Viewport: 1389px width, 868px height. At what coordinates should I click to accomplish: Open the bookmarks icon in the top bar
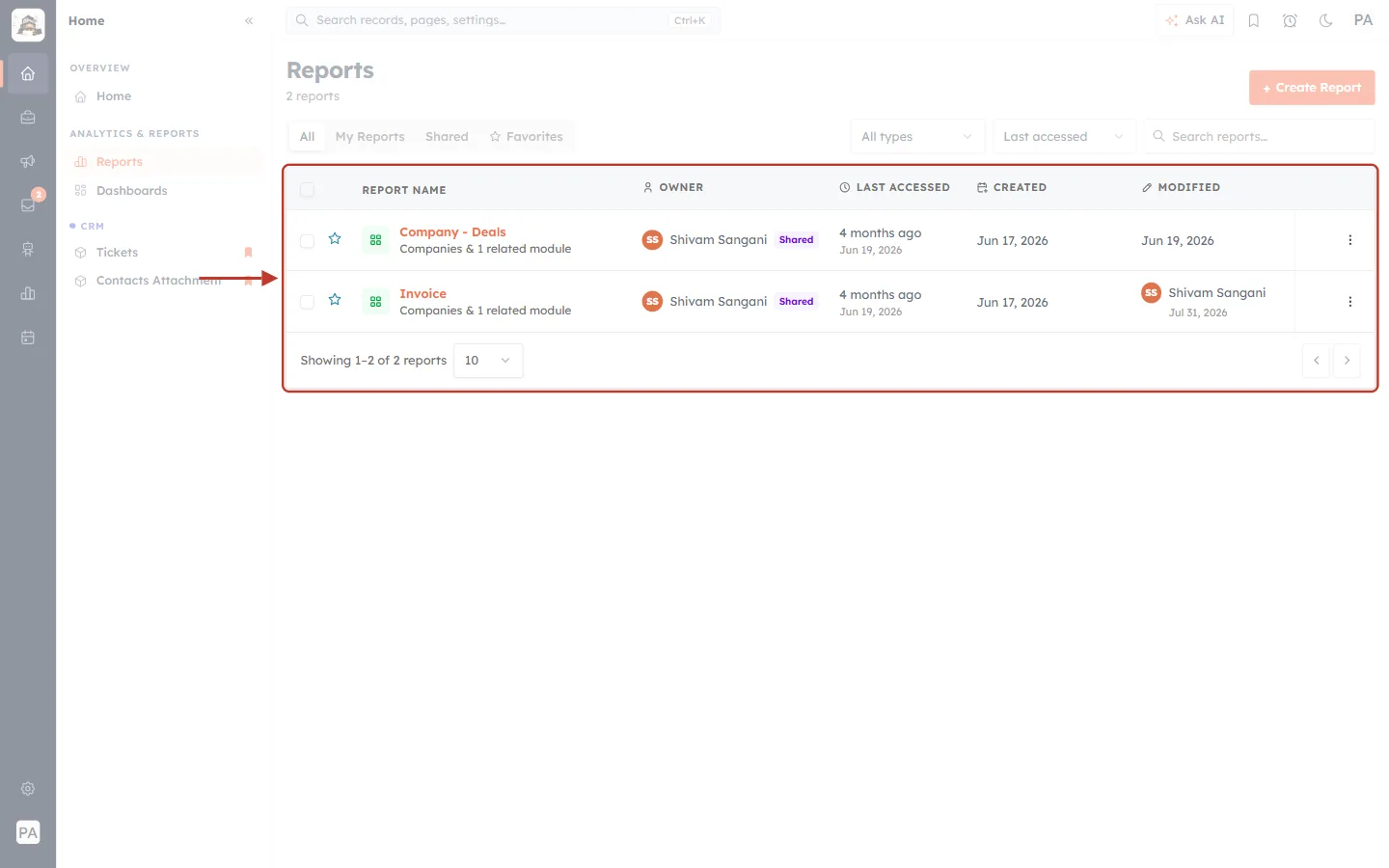1254,20
